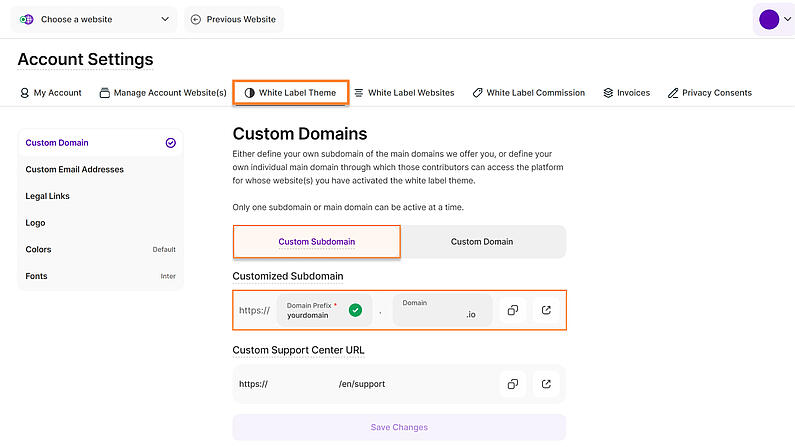
Task: Click the Inter value beside Fonts
Action: (168, 276)
